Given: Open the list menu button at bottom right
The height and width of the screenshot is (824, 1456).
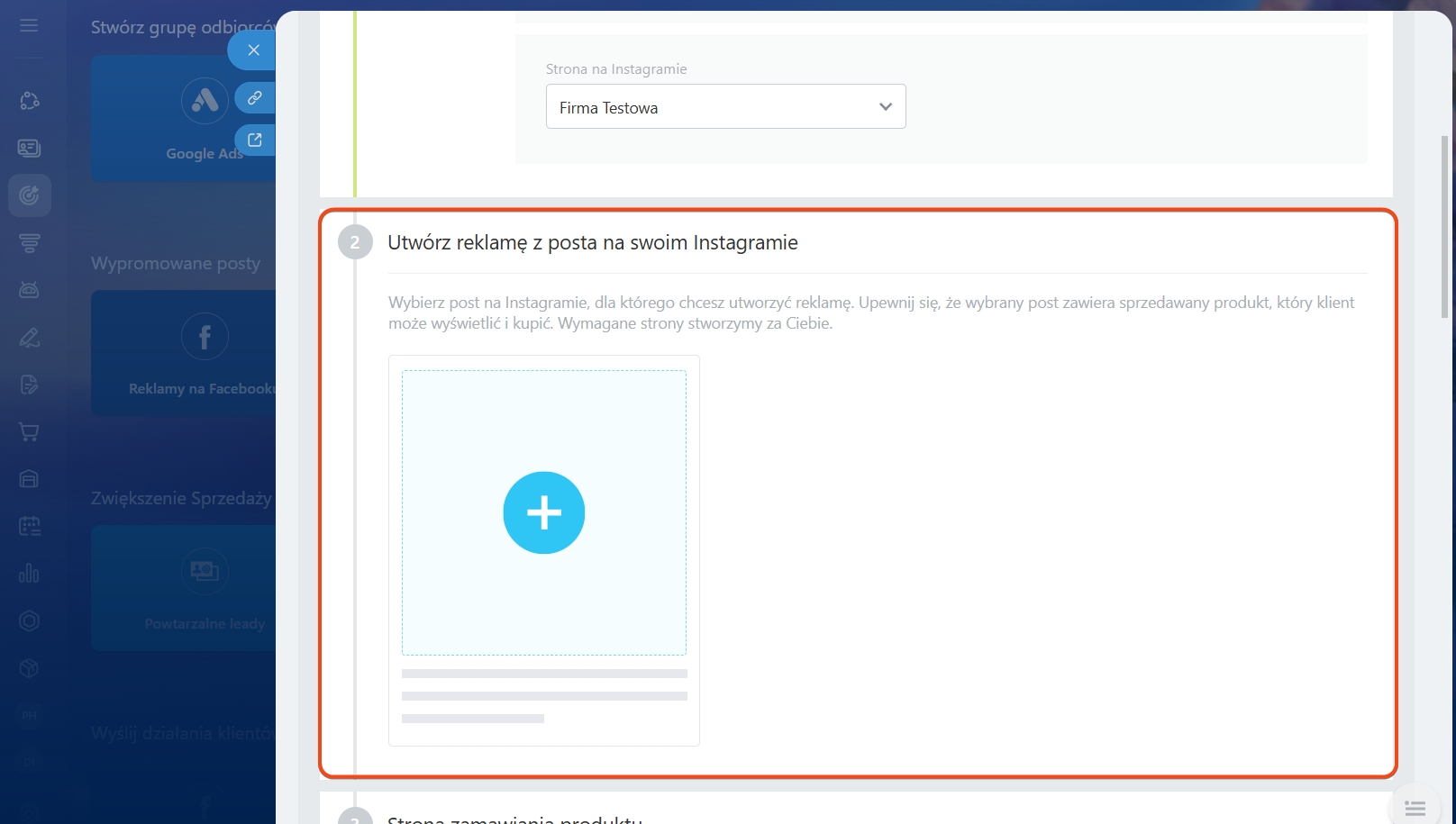Looking at the screenshot, I should pyautogui.click(x=1415, y=807).
